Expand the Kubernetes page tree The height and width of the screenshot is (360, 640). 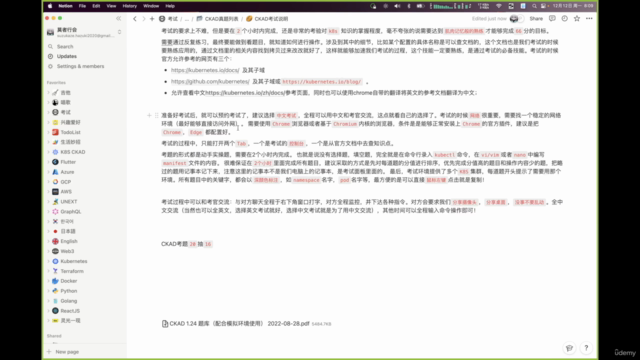point(49,261)
